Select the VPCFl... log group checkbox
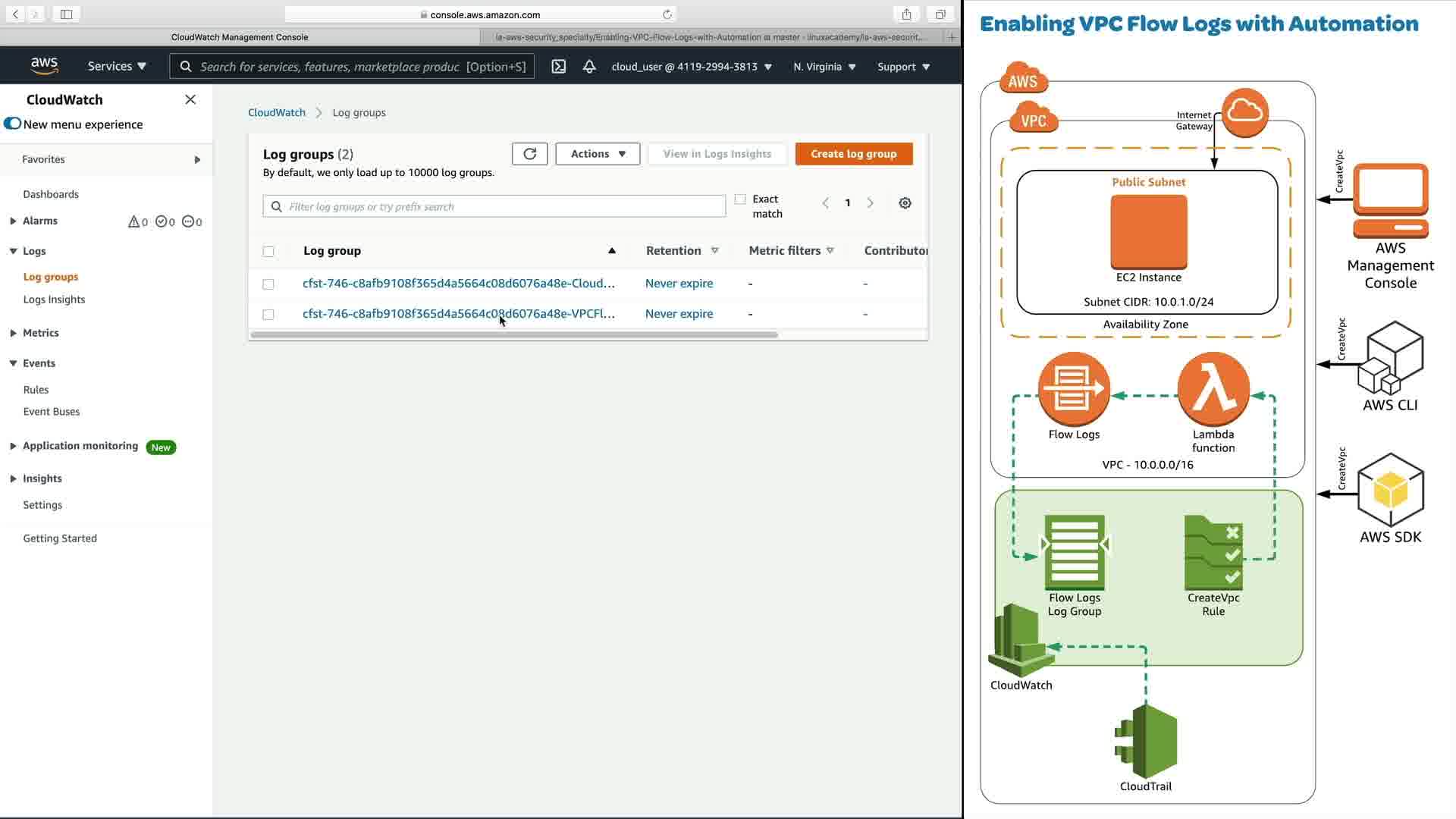1456x819 pixels. (268, 314)
